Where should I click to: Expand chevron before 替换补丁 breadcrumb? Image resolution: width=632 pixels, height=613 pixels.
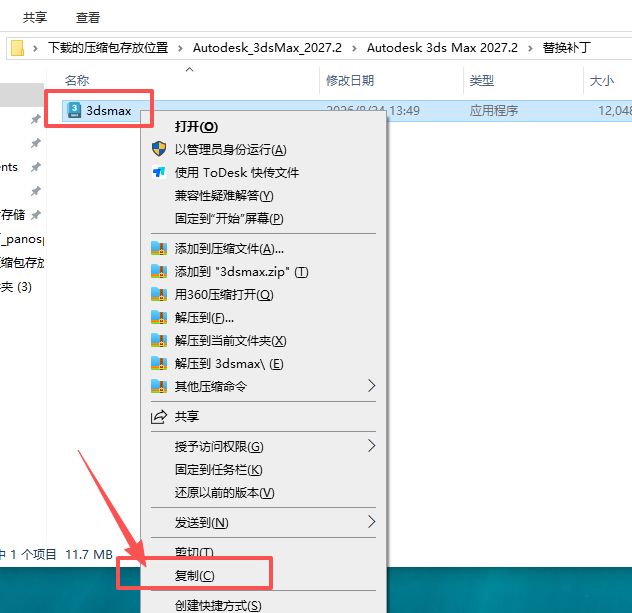(530, 48)
